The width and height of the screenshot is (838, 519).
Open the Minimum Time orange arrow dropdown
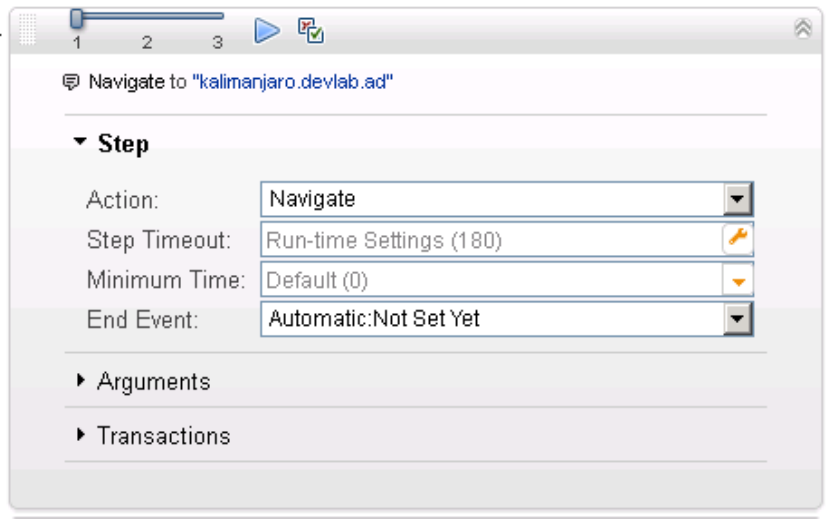pyautogui.click(x=737, y=280)
